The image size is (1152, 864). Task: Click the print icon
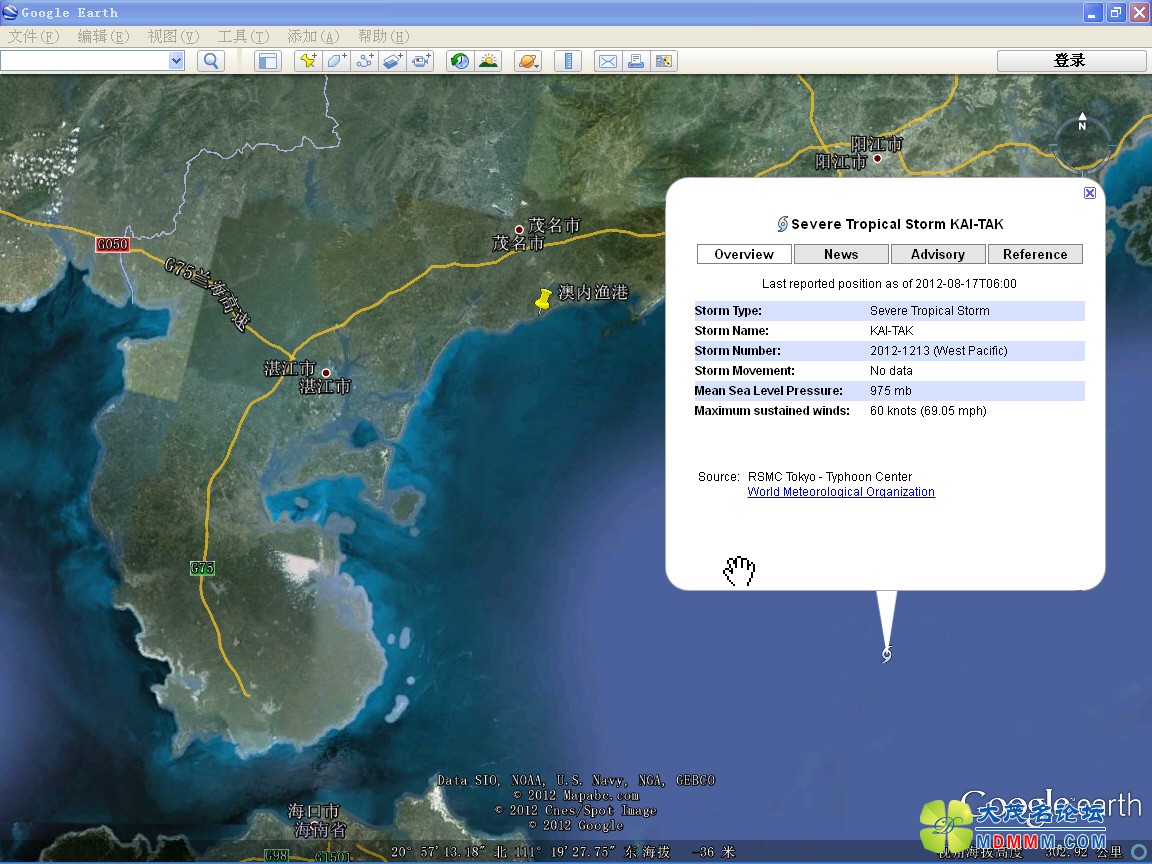coord(636,61)
